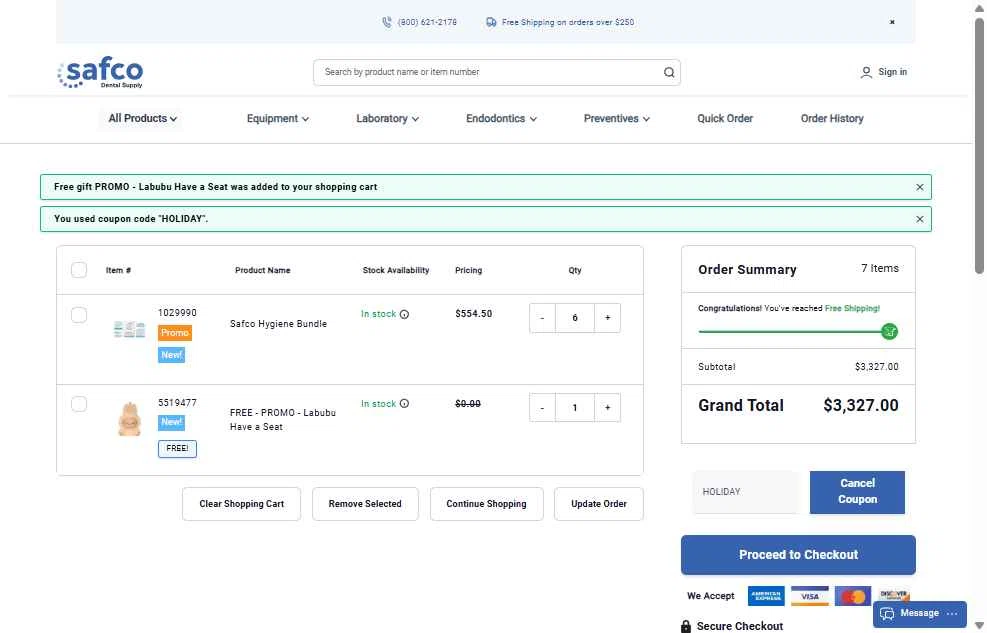Click the Mastercard icon
Image resolution: width=987 pixels, height=633 pixels.
[853, 596]
